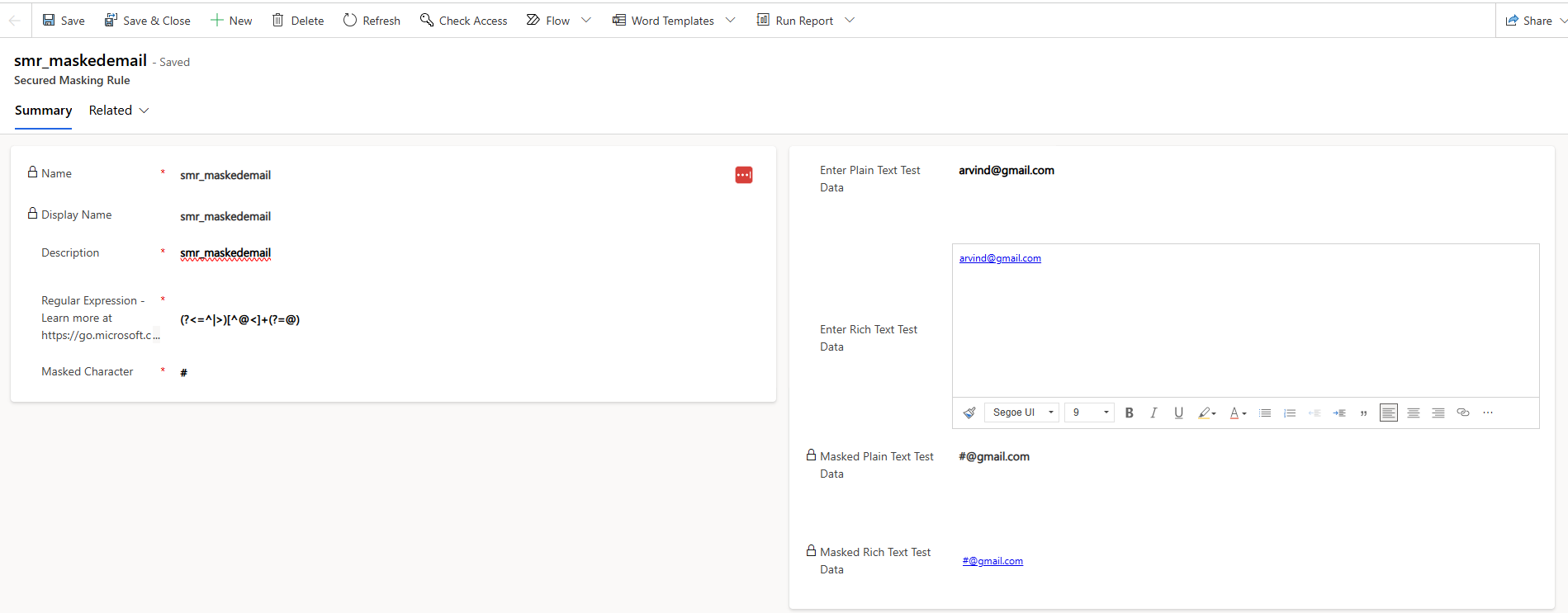Click the Flow command
Viewport: 1568px width, 613px height.
pyautogui.click(x=548, y=21)
